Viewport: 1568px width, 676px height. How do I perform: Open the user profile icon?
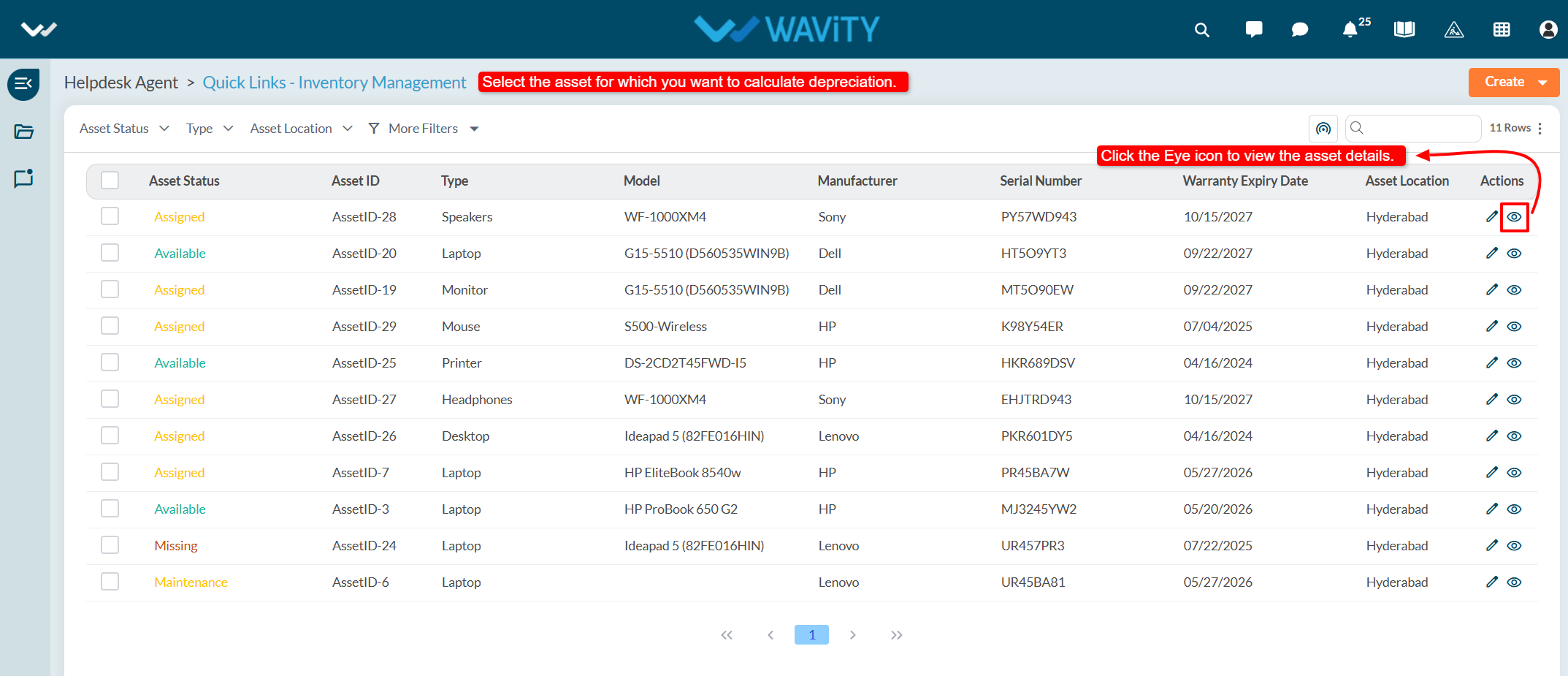coord(1548,29)
